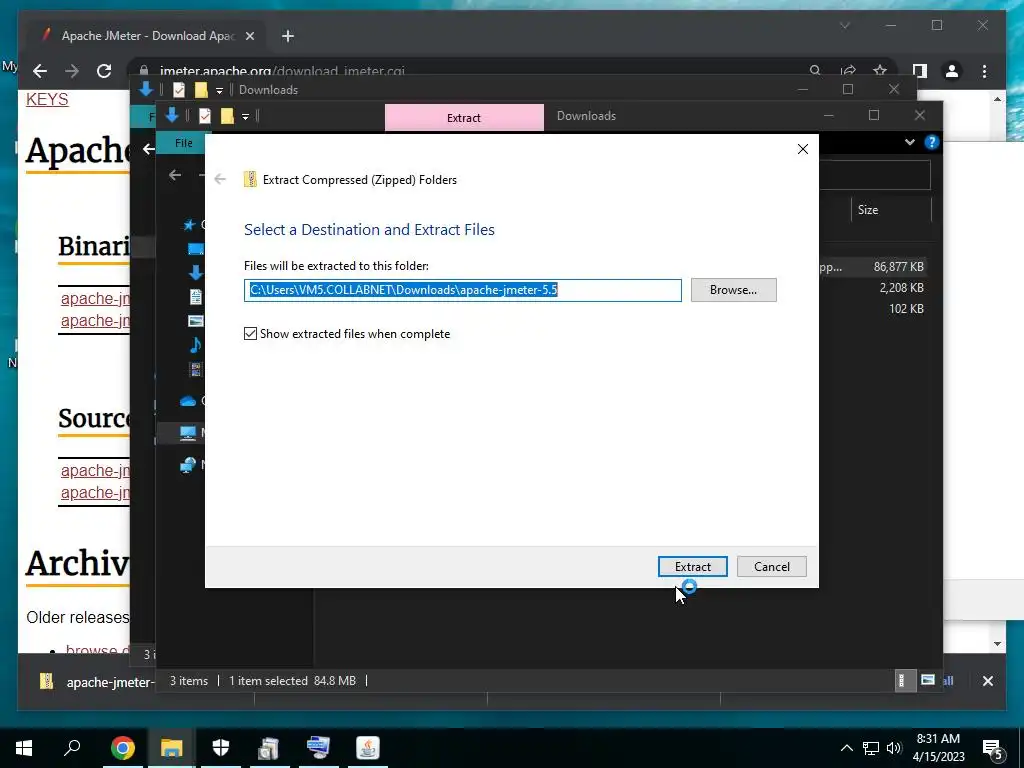Select Network icon in navigation pane
The width and height of the screenshot is (1024, 768).
188,464
